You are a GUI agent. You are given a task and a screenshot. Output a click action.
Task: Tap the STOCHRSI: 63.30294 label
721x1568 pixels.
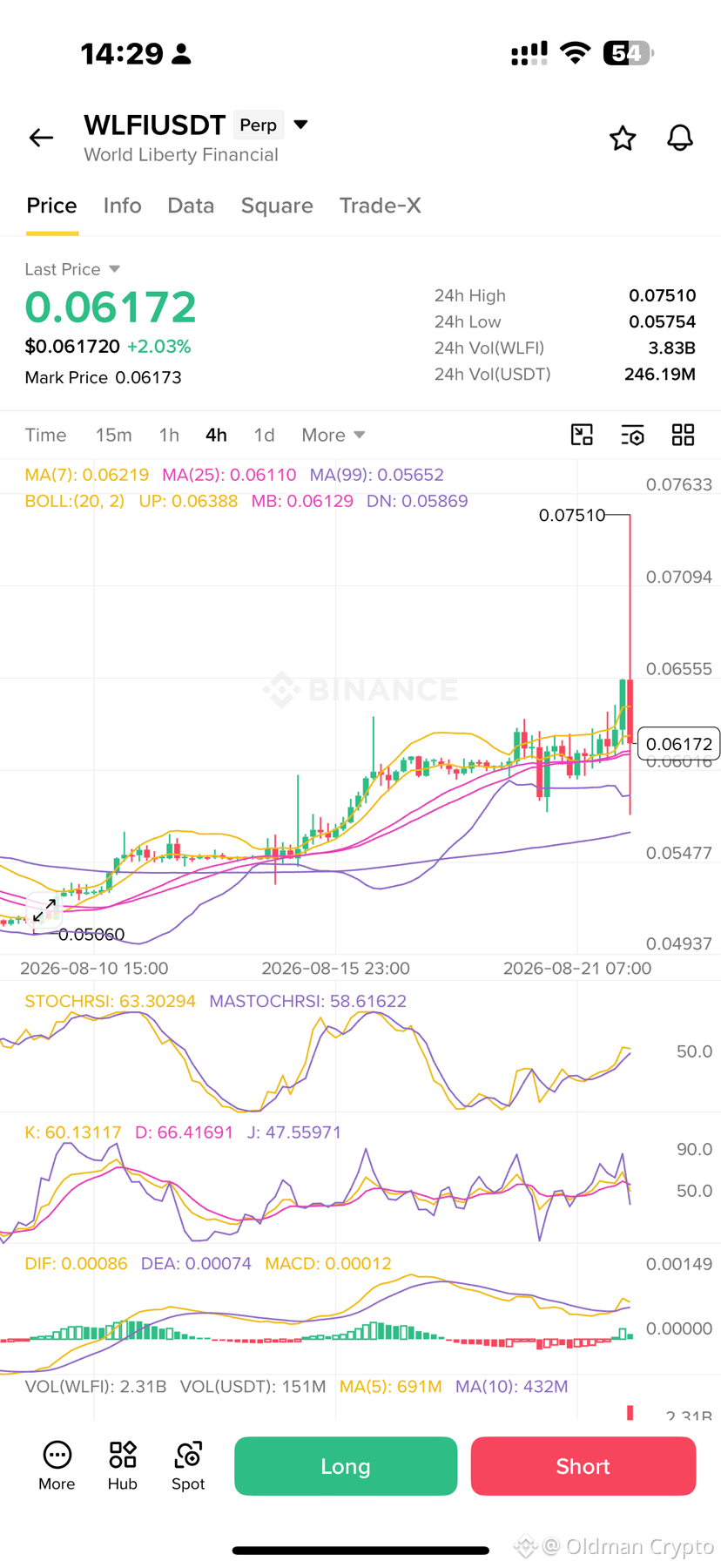pyautogui.click(x=110, y=1001)
